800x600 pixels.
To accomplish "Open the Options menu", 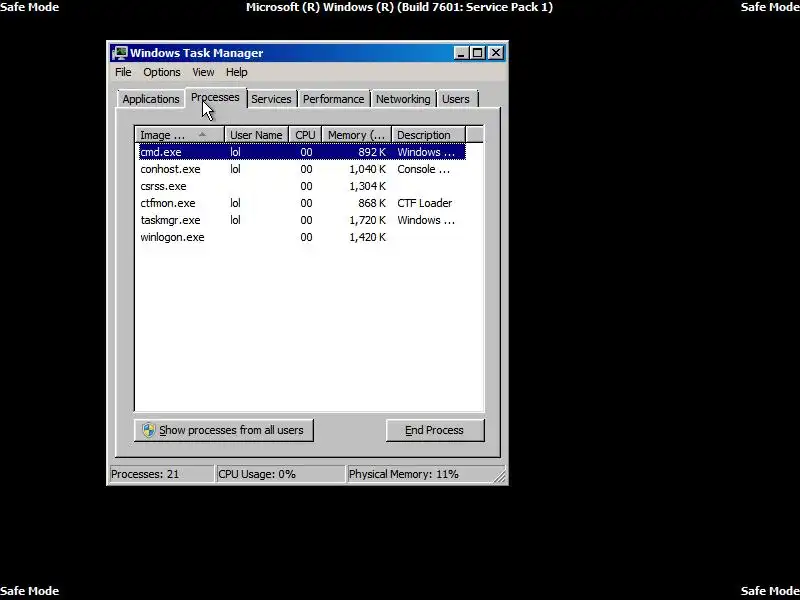I will 162,72.
